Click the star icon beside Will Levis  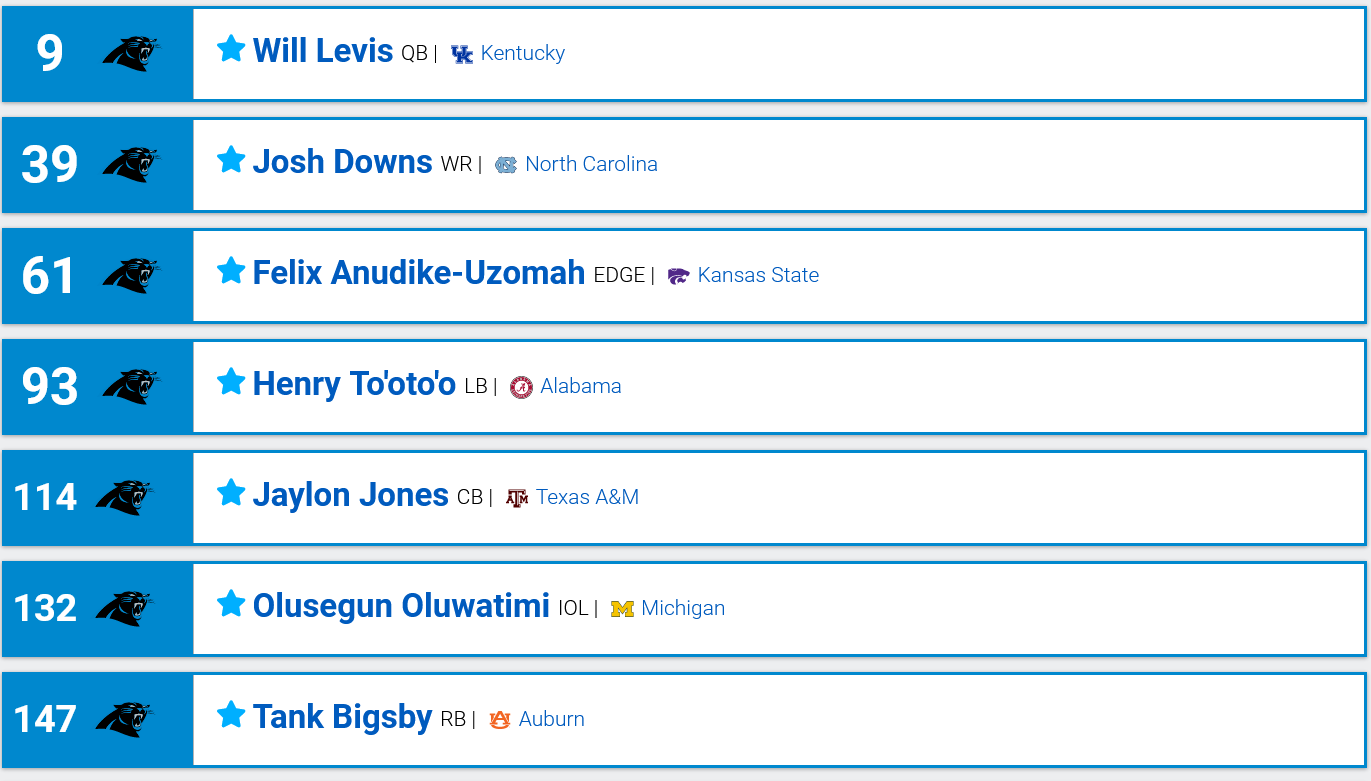[231, 48]
